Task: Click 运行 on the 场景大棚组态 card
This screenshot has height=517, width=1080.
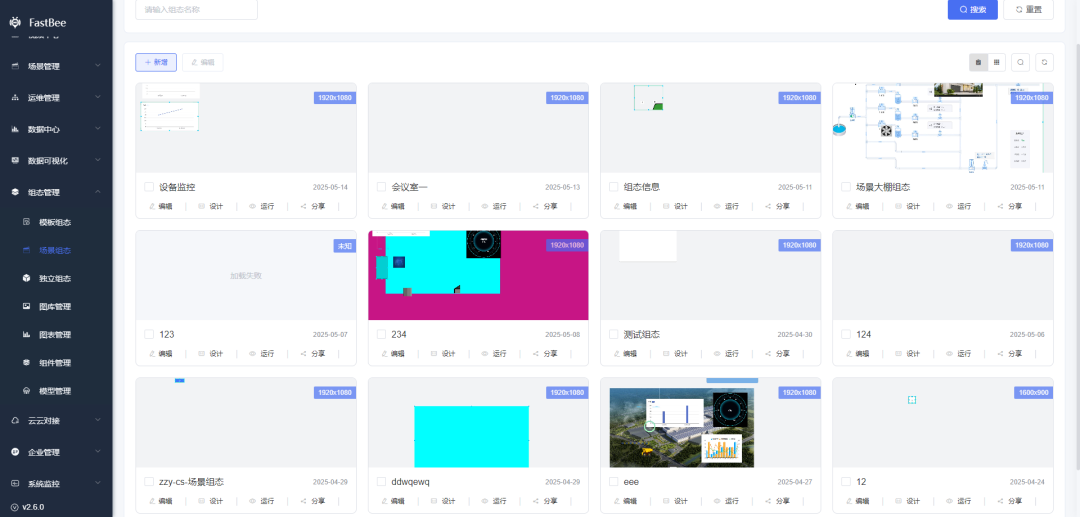Action: tap(957, 206)
